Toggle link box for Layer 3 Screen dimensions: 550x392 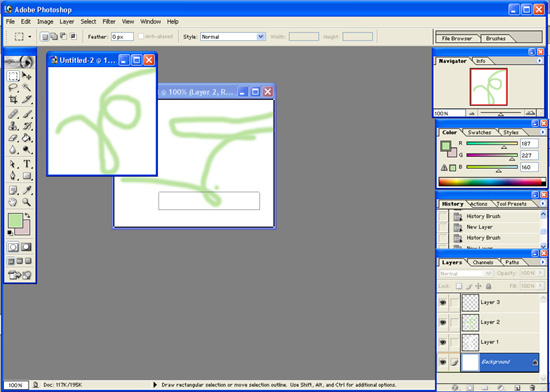454,302
